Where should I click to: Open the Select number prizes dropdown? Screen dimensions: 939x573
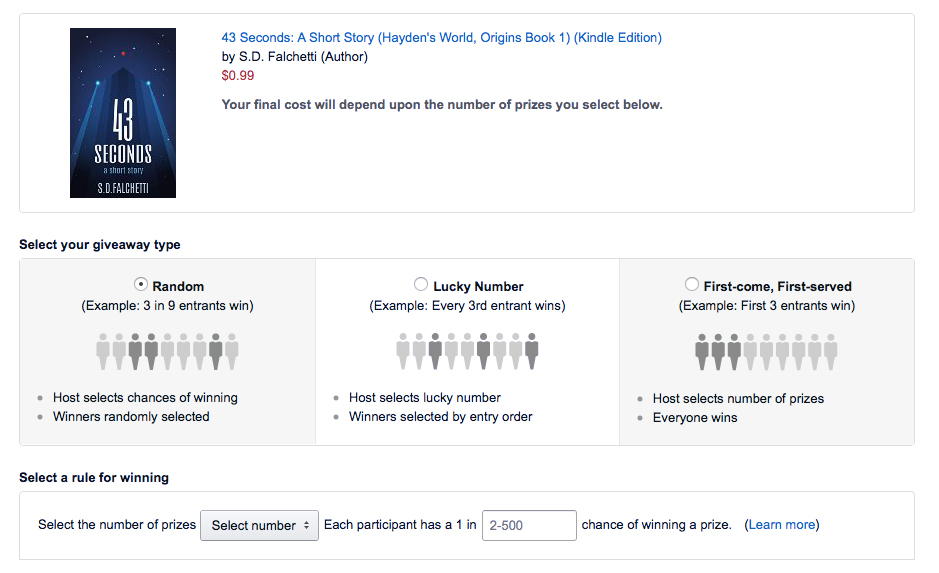(259, 525)
